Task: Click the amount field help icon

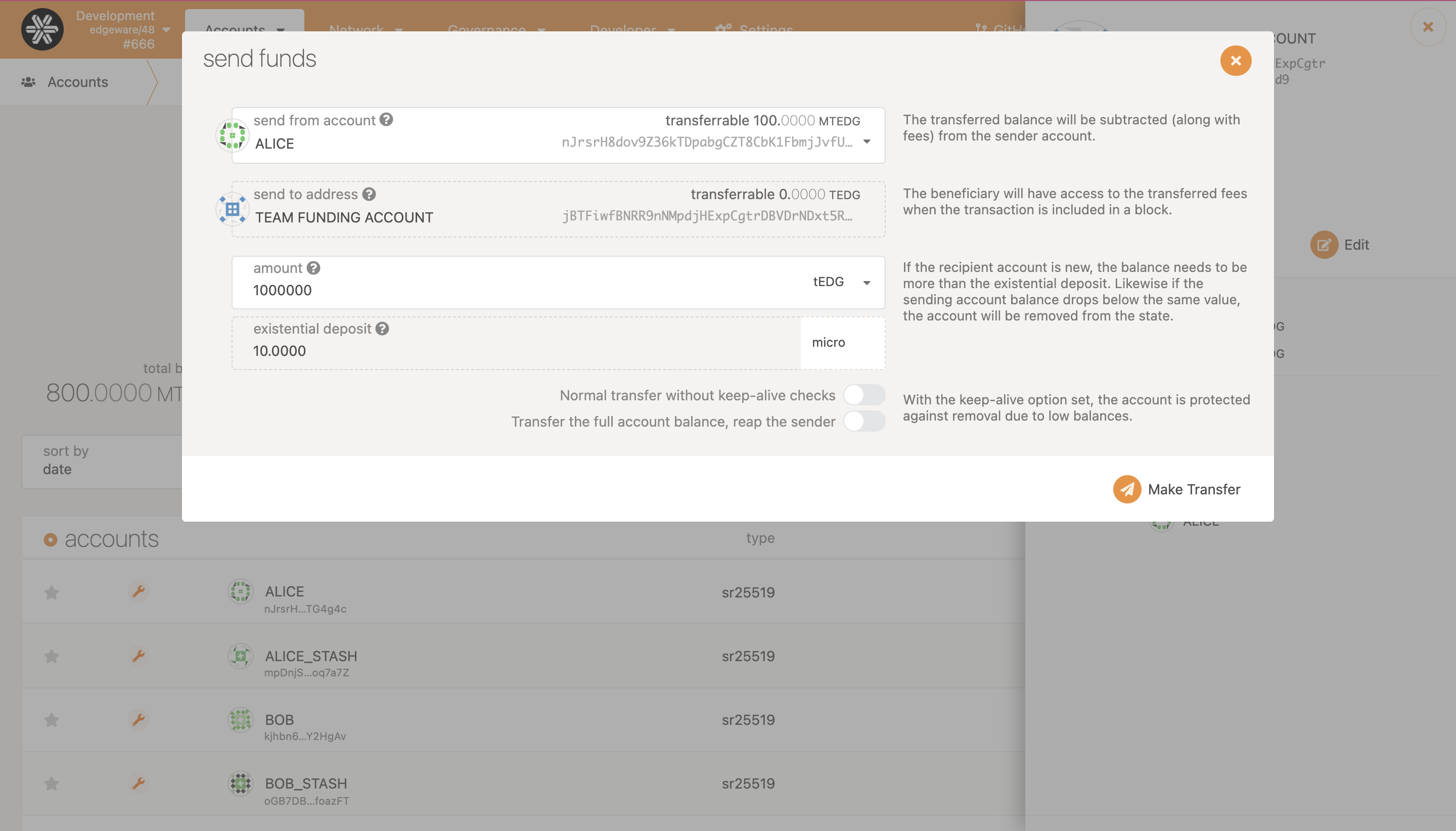Action: coord(313,268)
